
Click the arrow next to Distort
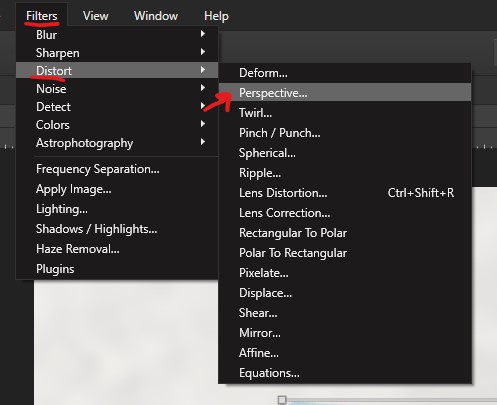pyautogui.click(x=203, y=70)
